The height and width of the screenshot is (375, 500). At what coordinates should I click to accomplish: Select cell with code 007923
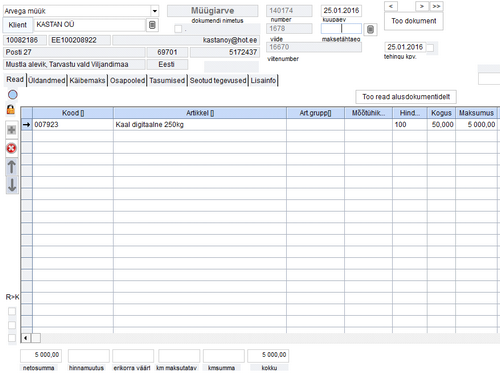click(x=73, y=125)
